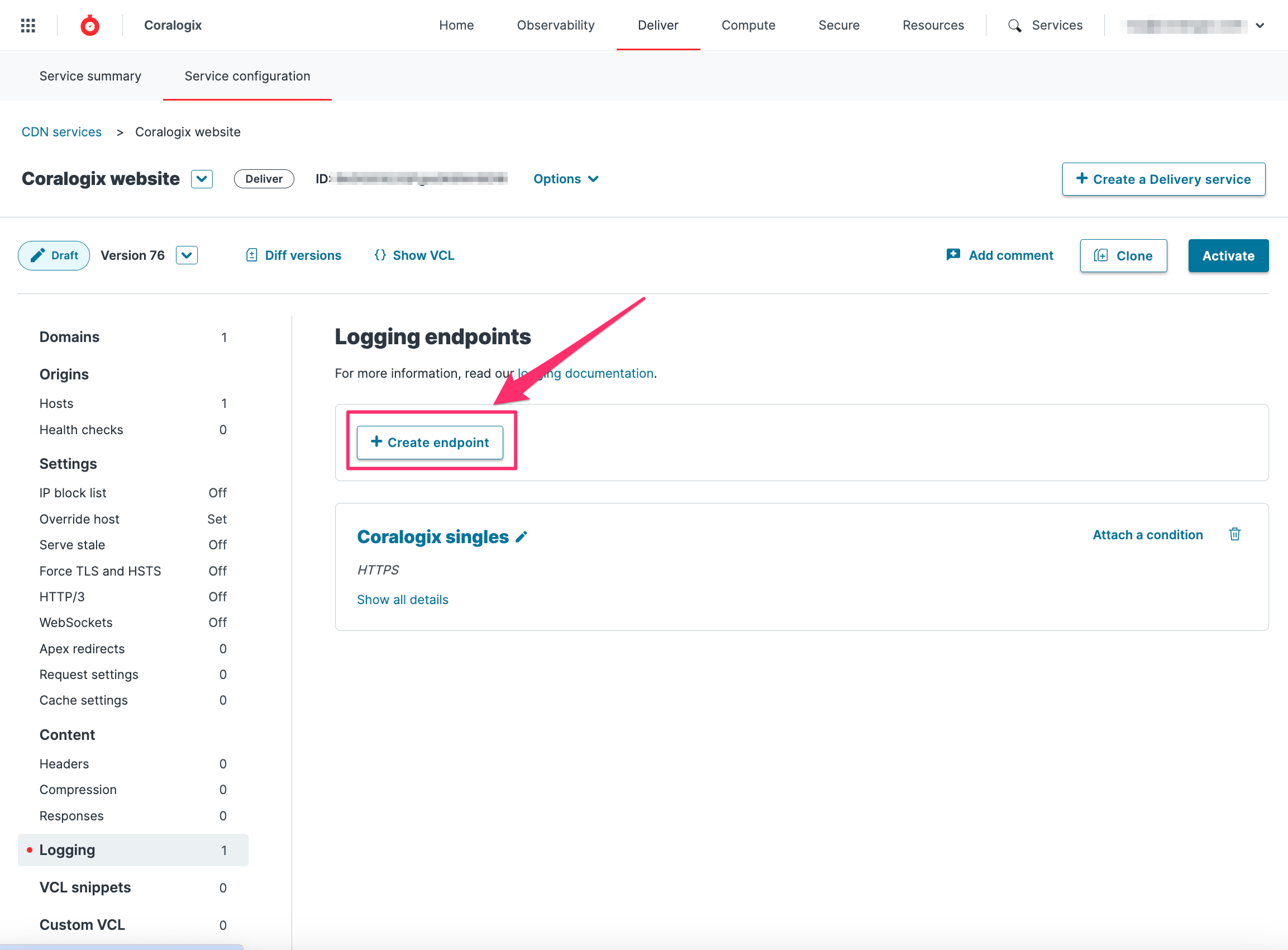
Task: Click the Origins section heading
Action: click(x=64, y=374)
